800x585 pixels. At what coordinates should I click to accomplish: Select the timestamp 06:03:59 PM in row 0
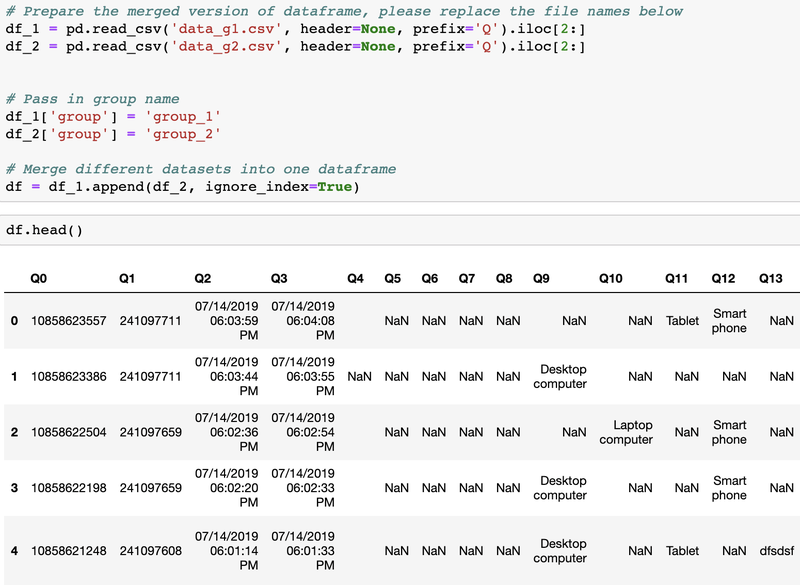pos(232,320)
